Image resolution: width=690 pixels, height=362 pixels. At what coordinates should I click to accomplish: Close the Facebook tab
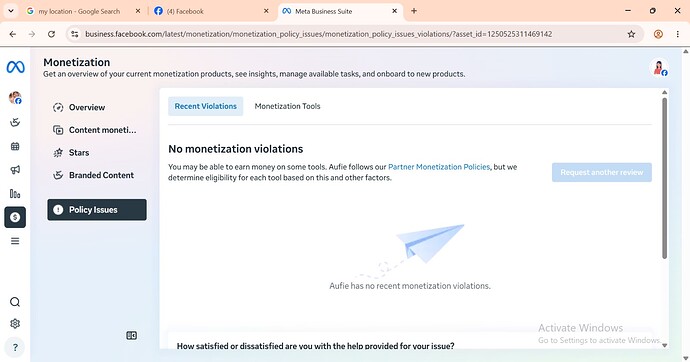[266, 11]
